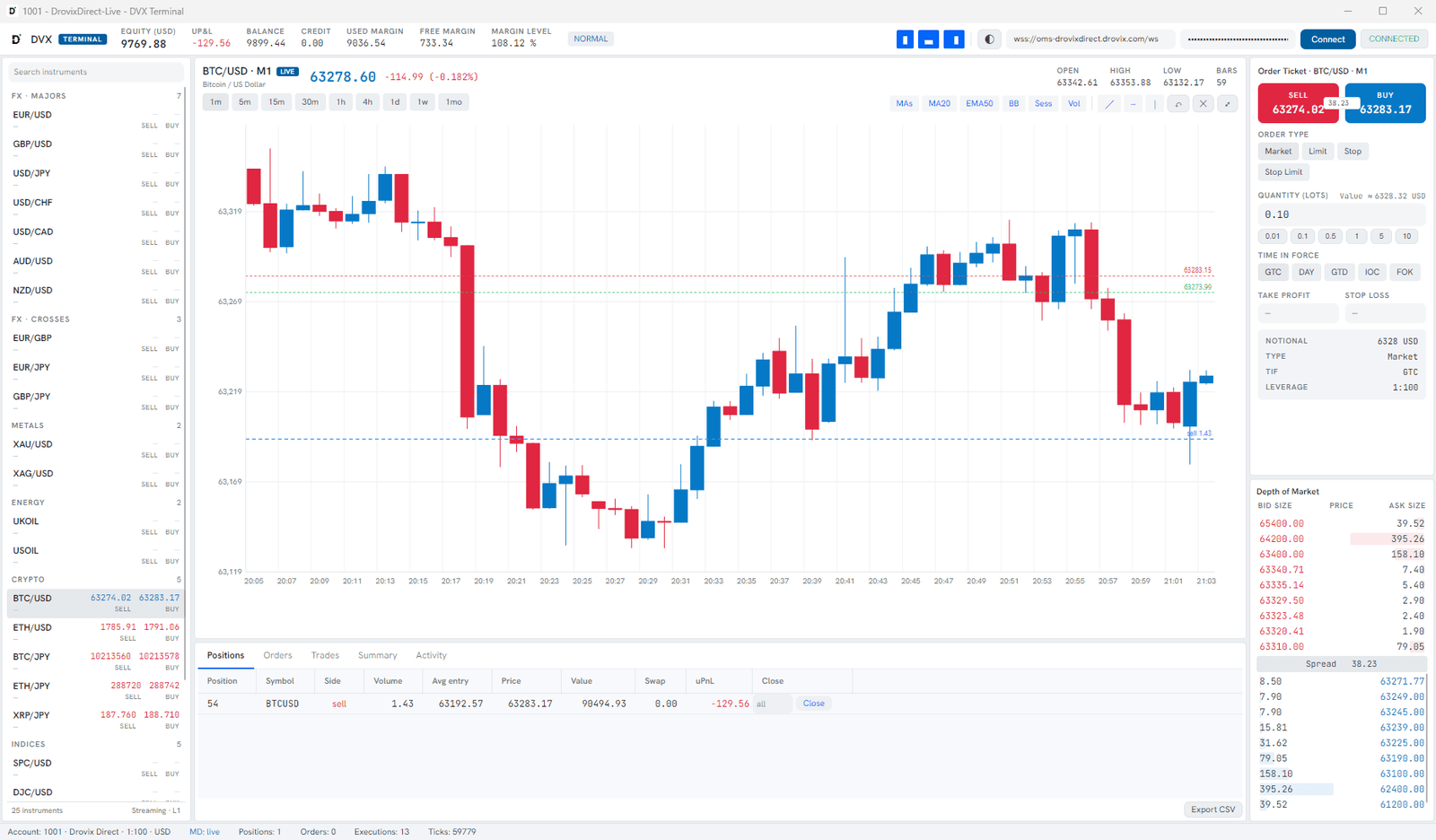Screen dimensions: 1436x840
Task: Select the horizontal line drawing tool
Action: click(x=1134, y=104)
